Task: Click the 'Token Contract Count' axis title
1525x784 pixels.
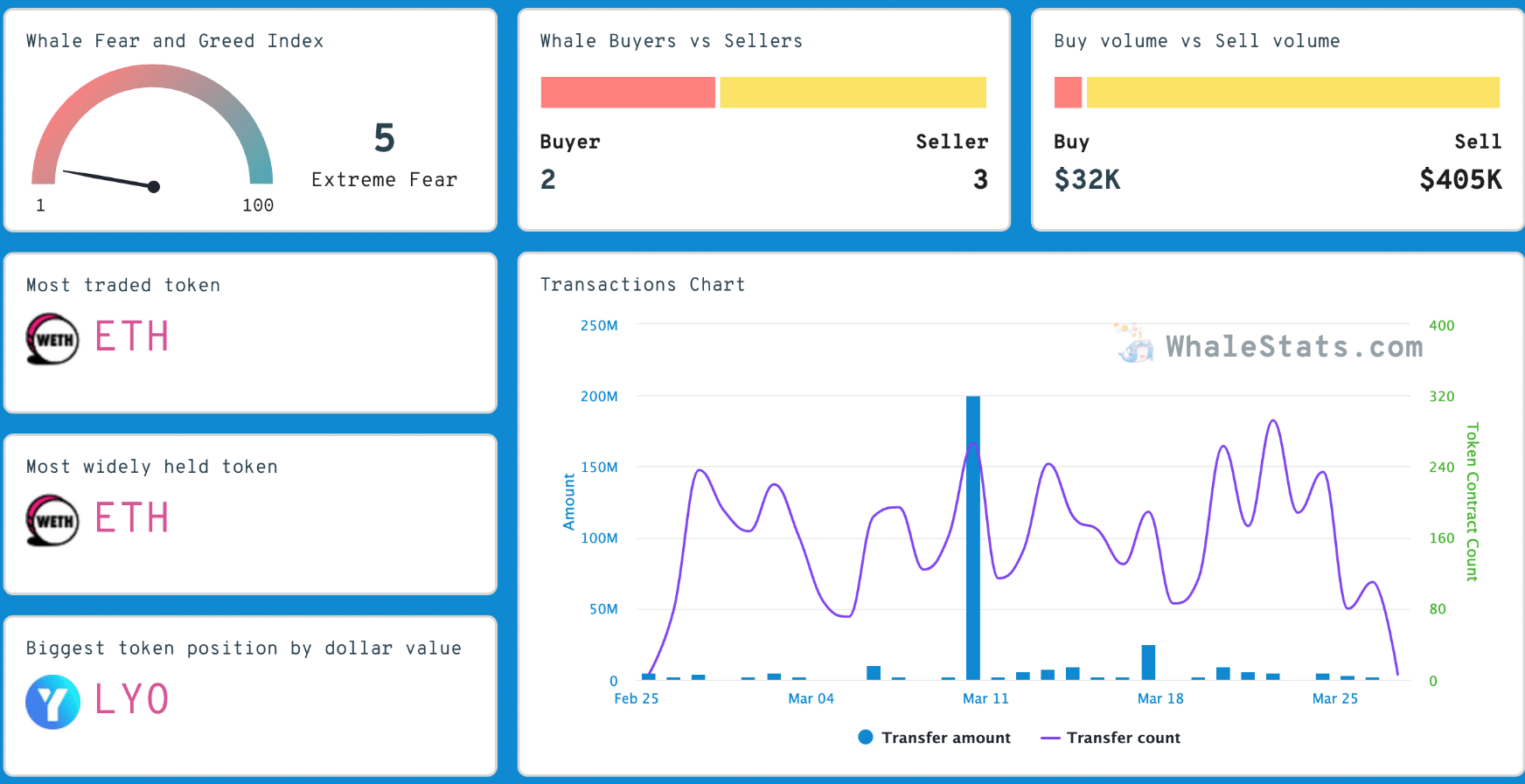Action: [1473, 502]
